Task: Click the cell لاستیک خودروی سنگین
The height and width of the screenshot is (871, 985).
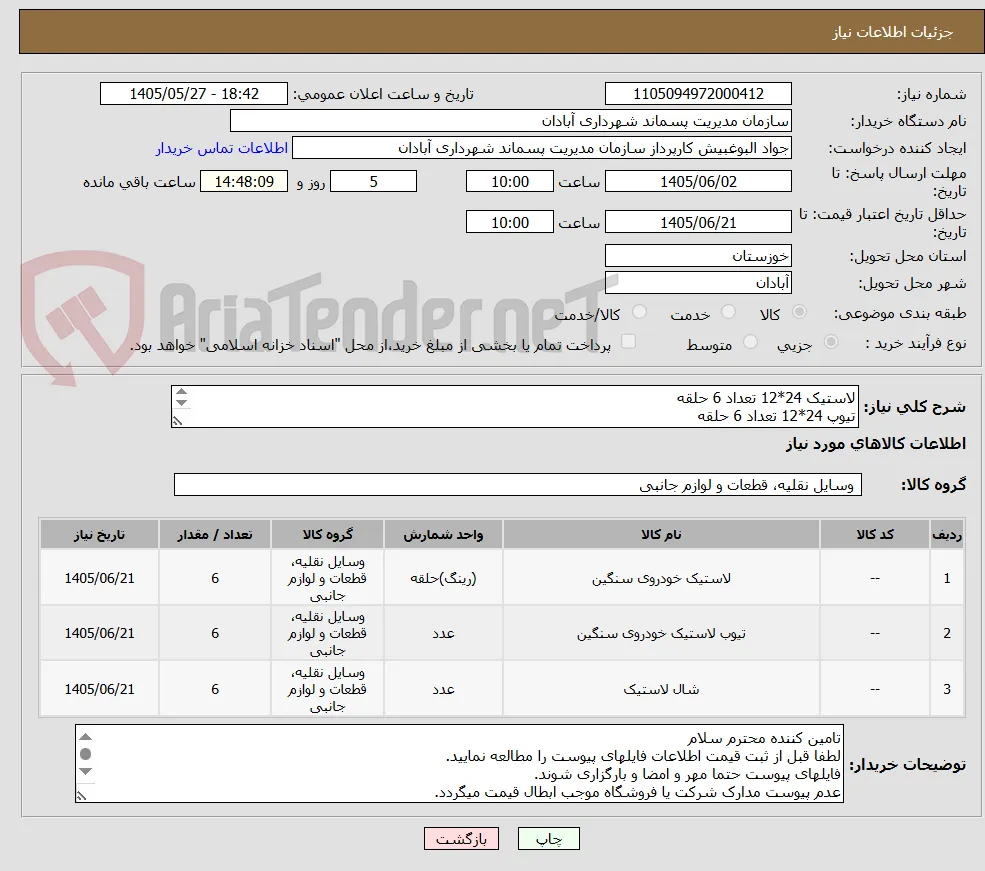Action: tap(661, 578)
